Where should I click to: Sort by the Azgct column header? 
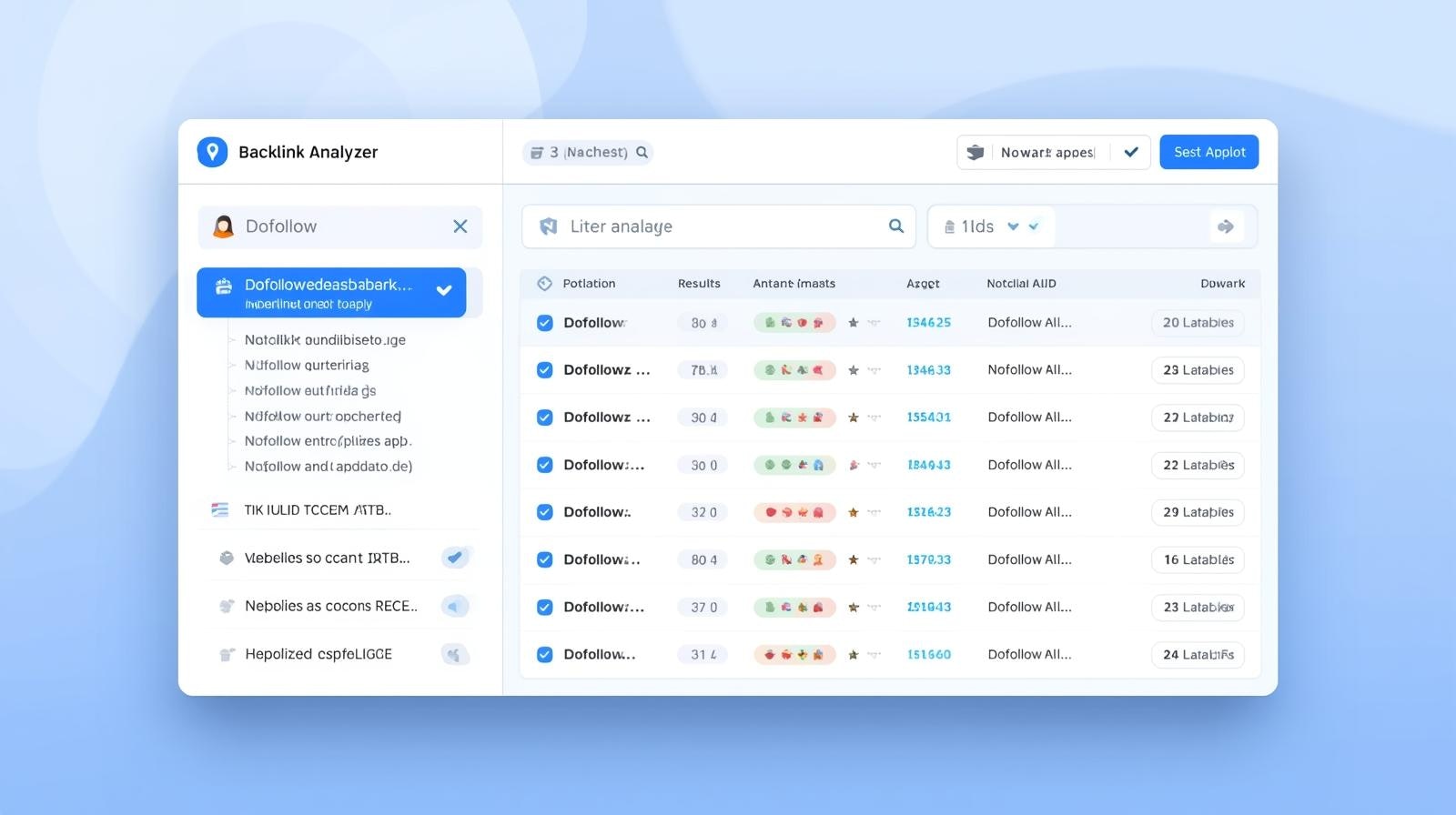pos(923,284)
